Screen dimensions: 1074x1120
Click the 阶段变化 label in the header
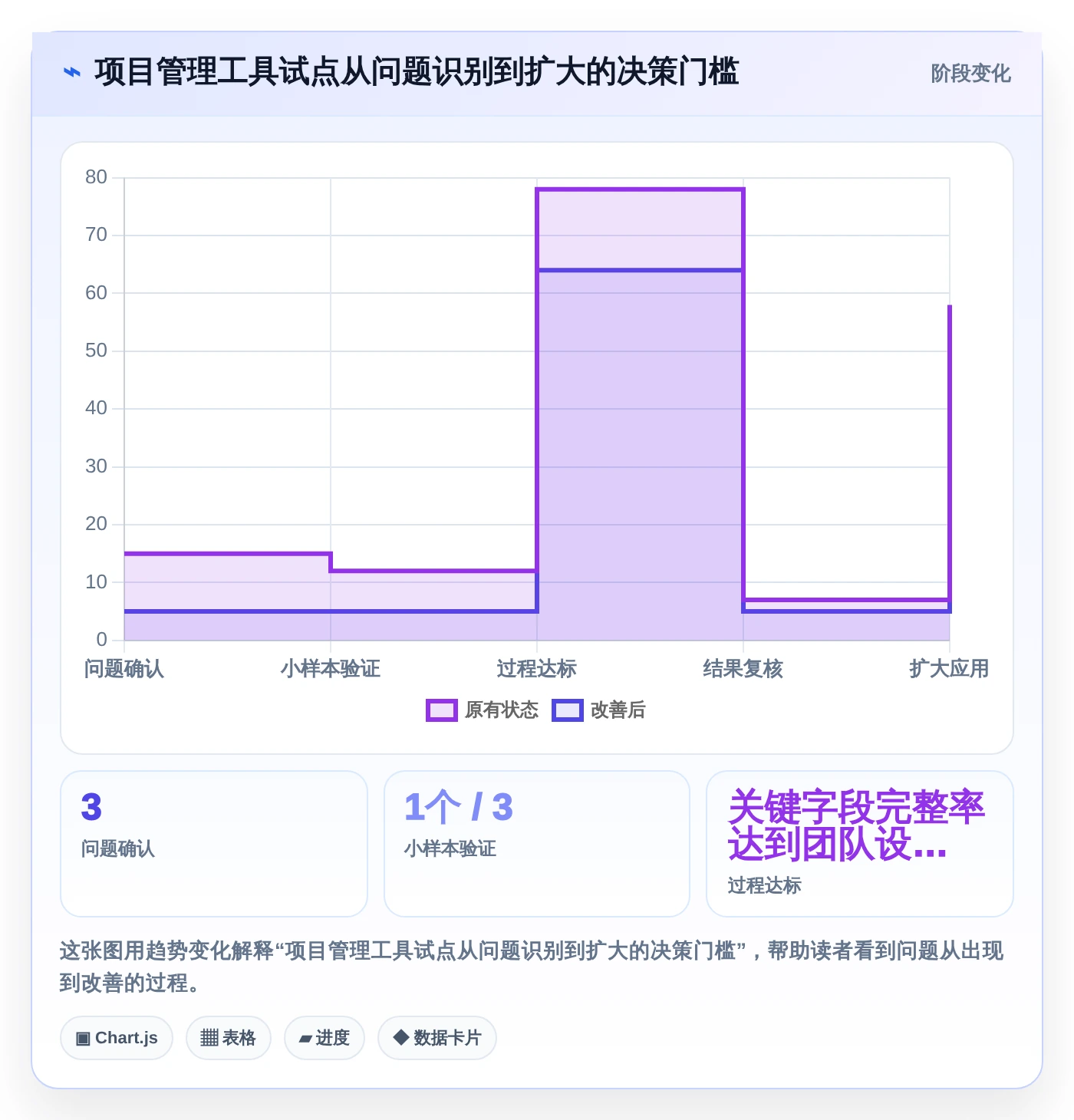(x=970, y=74)
